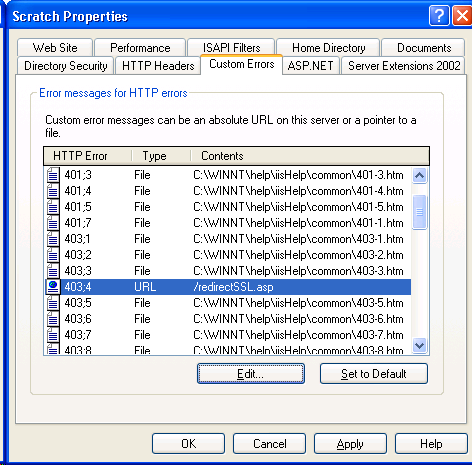Click the file icon for error 401;3
This screenshot has height=465, width=472.
[53, 175]
